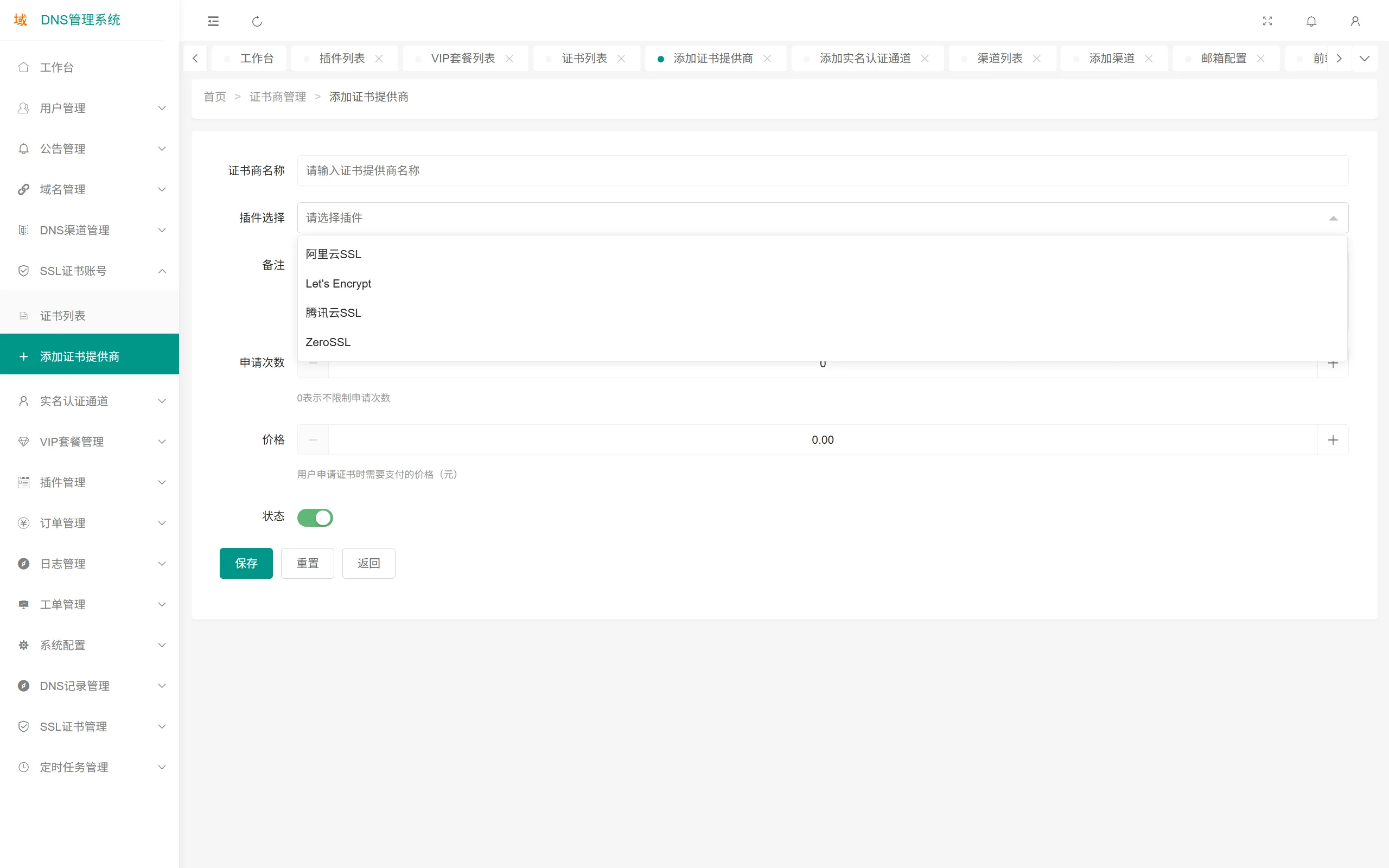Click the 公告管理 bell icon

click(x=23, y=149)
